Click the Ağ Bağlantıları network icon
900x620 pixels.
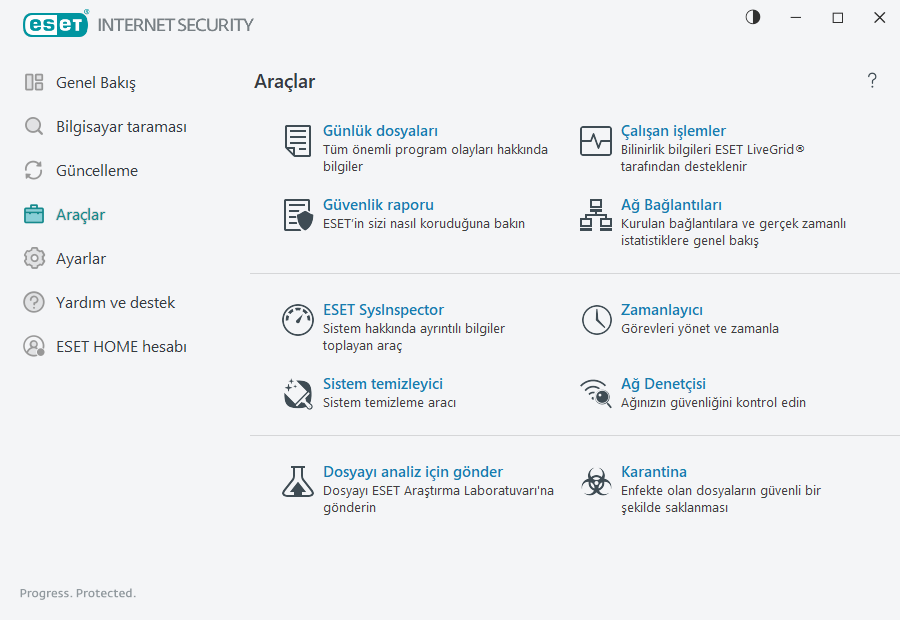click(x=595, y=215)
